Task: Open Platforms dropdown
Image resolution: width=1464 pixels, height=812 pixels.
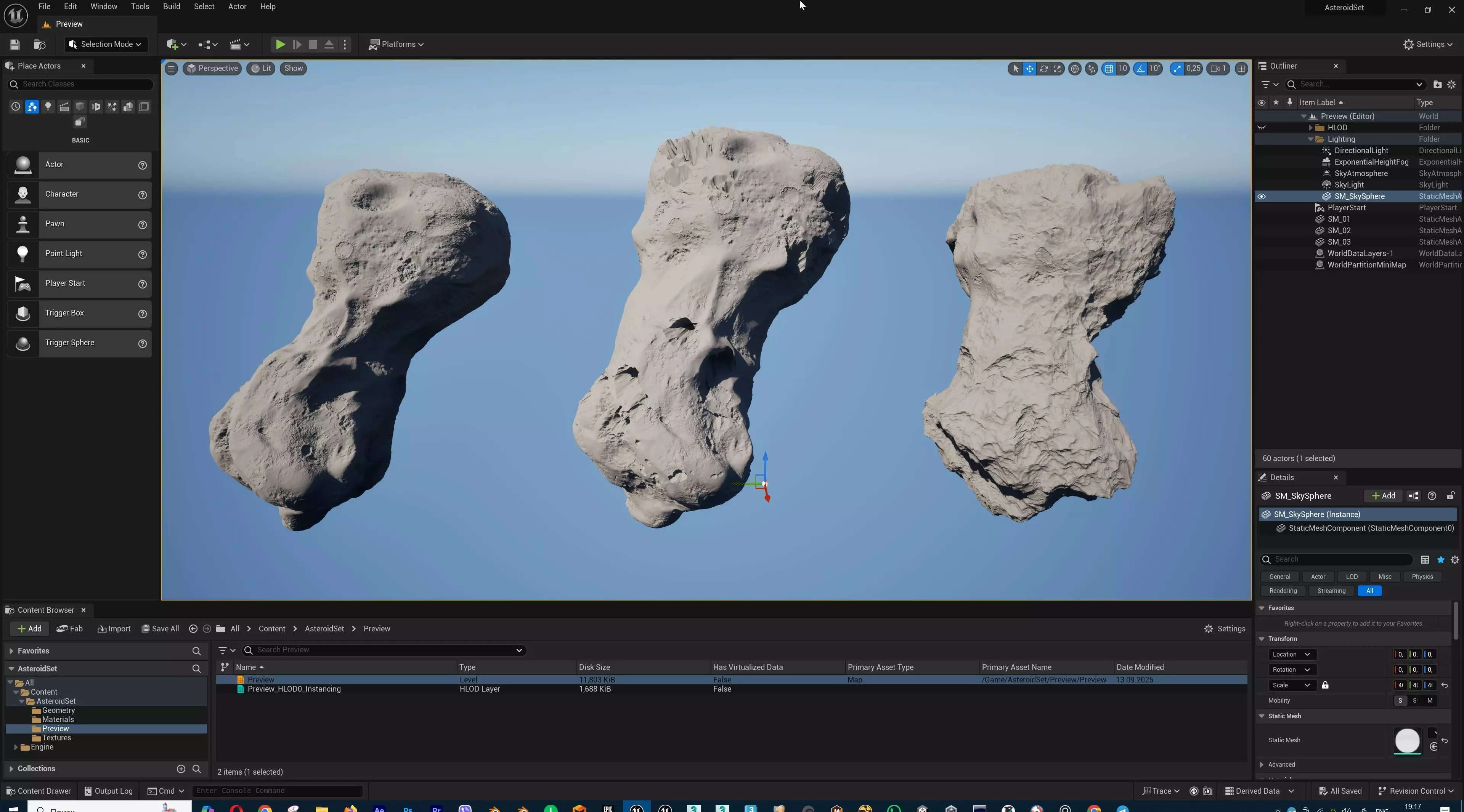Action: (x=396, y=44)
